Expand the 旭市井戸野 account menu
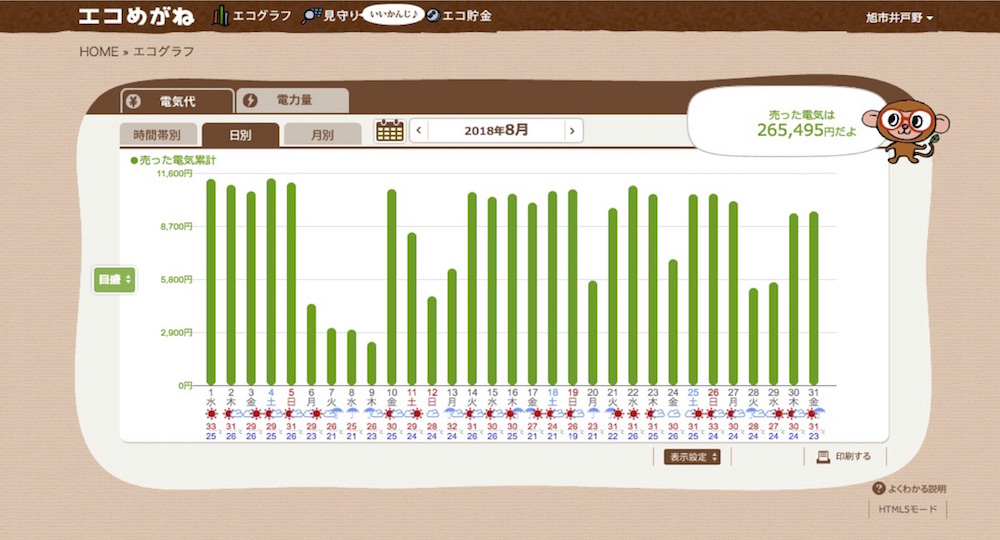The width and height of the screenshot is (1000, 540). click(x=899, y=18)
